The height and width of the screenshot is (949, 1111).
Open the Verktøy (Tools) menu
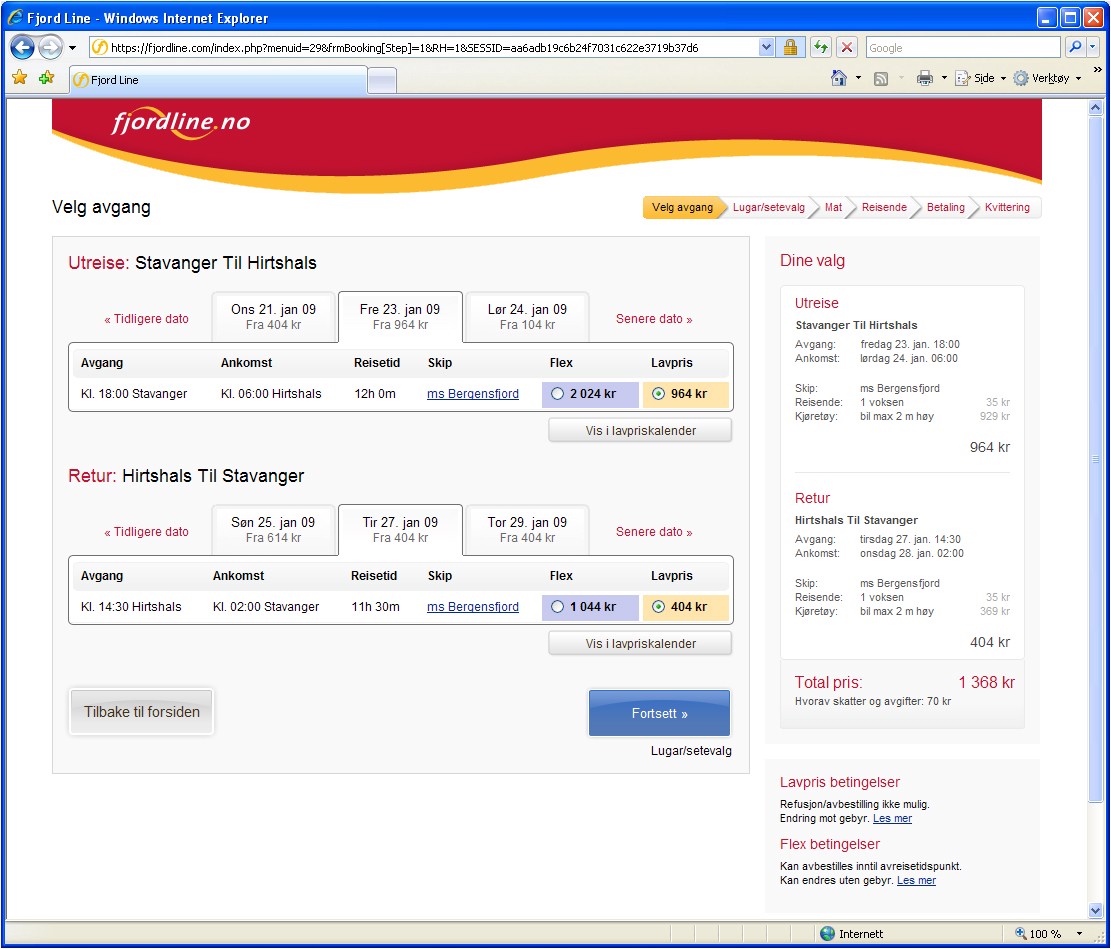pos(1047,78)
